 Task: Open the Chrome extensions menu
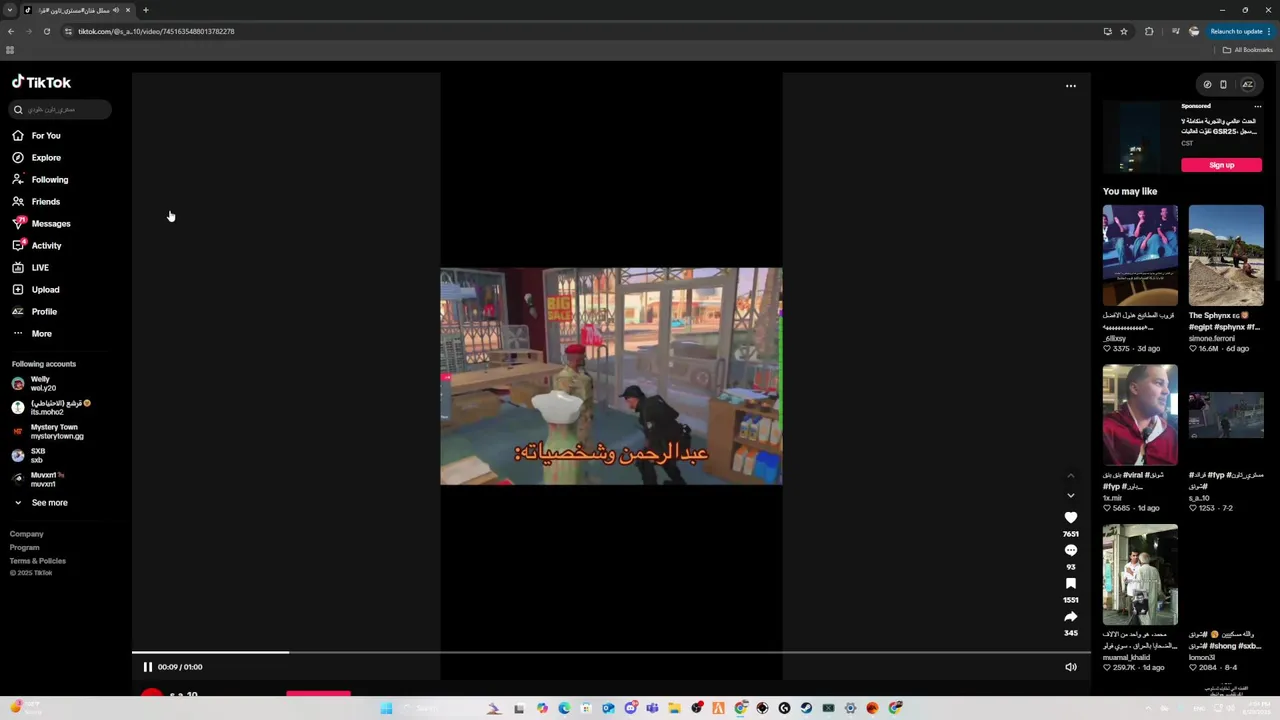1149,31
